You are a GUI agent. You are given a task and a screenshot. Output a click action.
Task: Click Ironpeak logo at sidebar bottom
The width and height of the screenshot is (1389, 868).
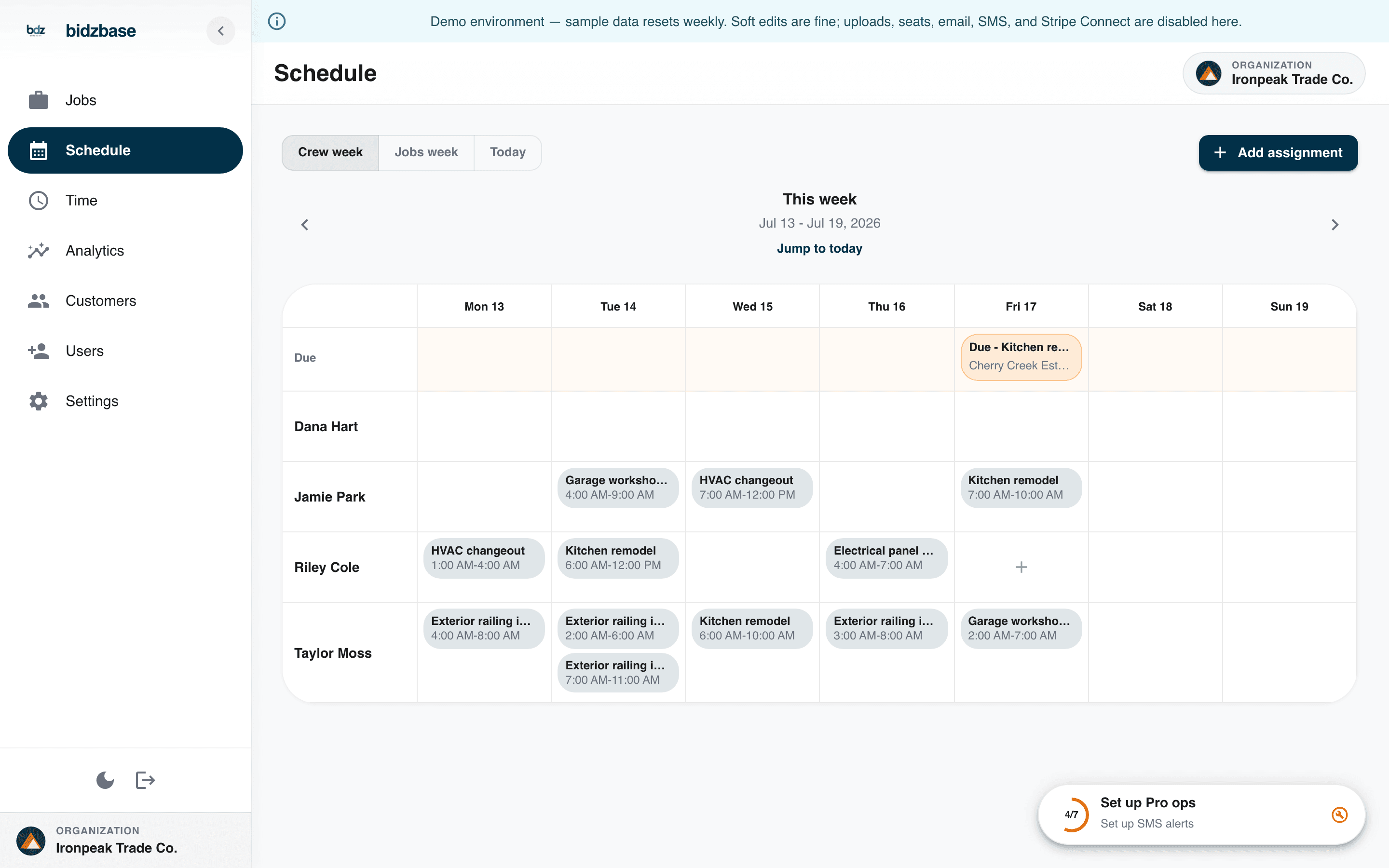[x=31, y=841]
